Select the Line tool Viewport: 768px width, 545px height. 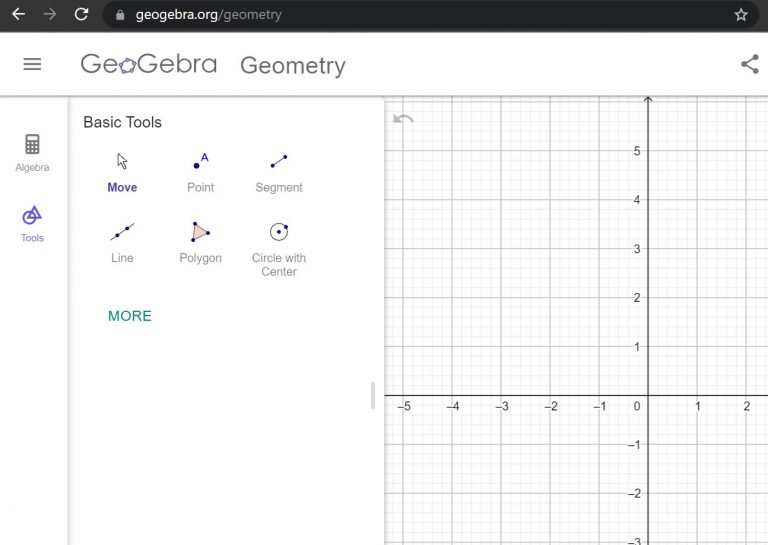(122, 243)
